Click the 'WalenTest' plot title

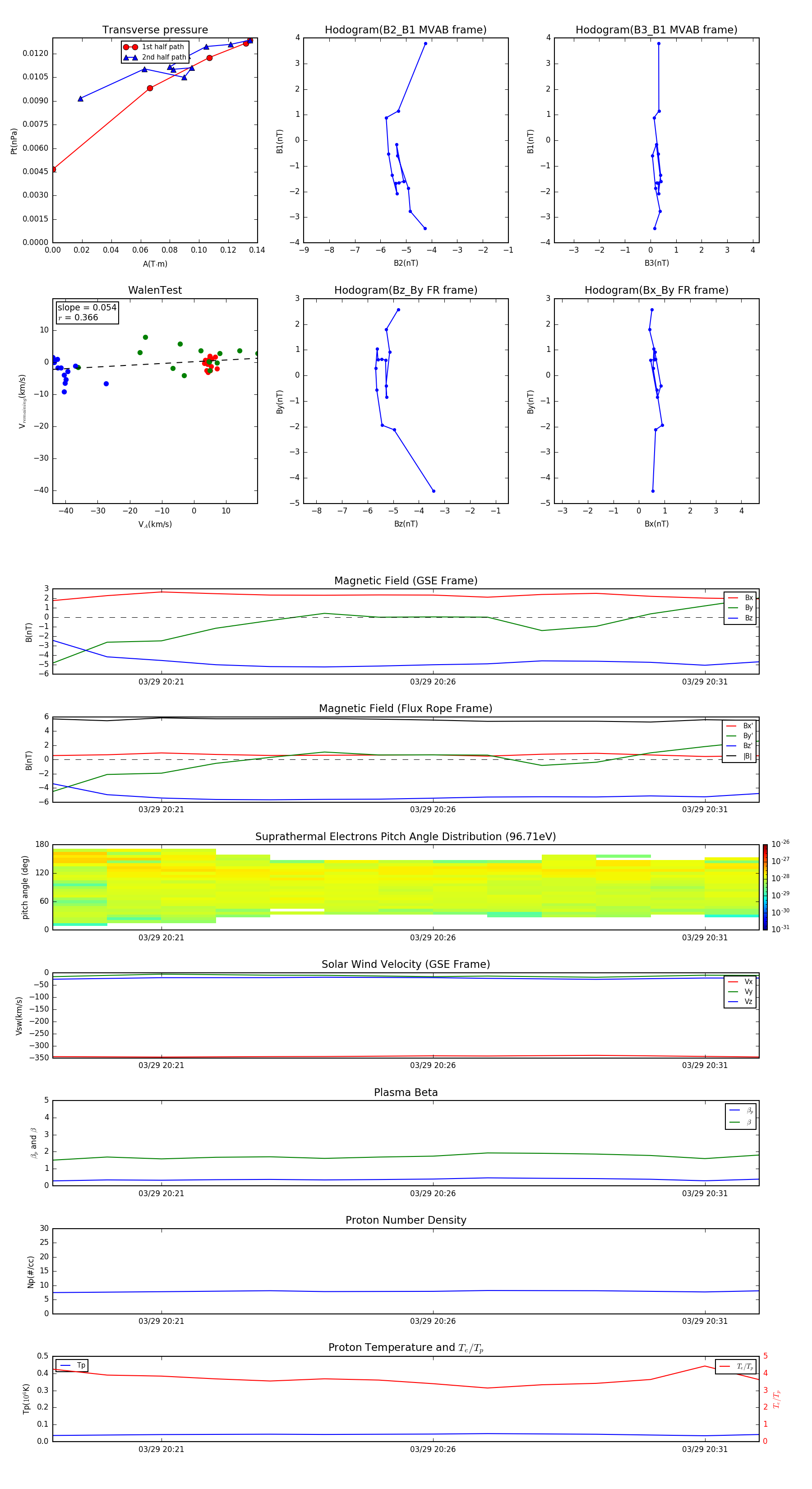pos(155,290)
